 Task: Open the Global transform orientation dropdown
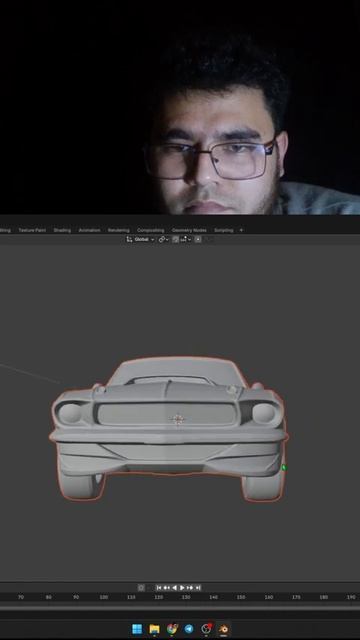pyautogui.click(x=140, y=240)
